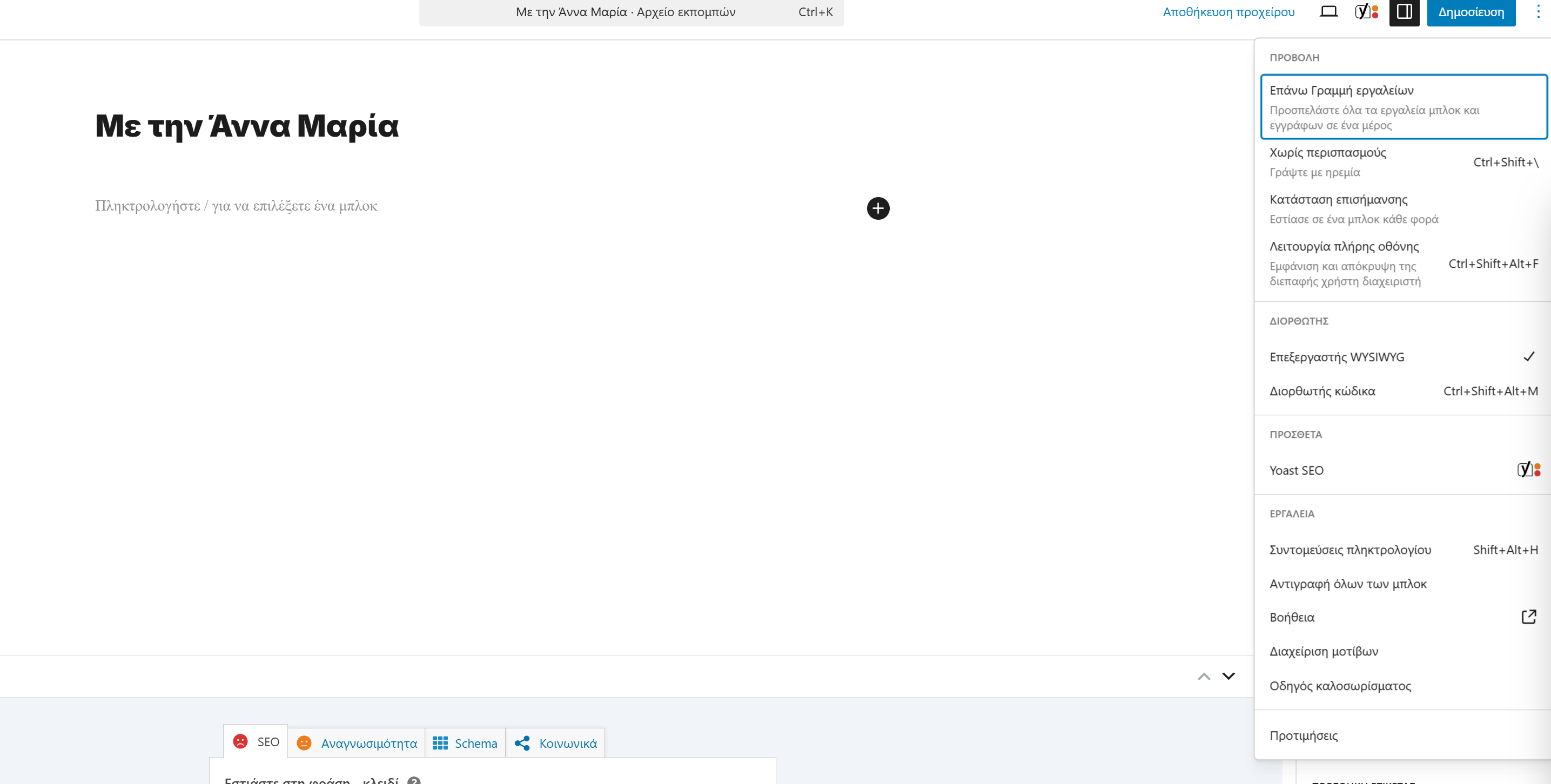Toggle the settings sidebar panel icon

(1404, 12)
